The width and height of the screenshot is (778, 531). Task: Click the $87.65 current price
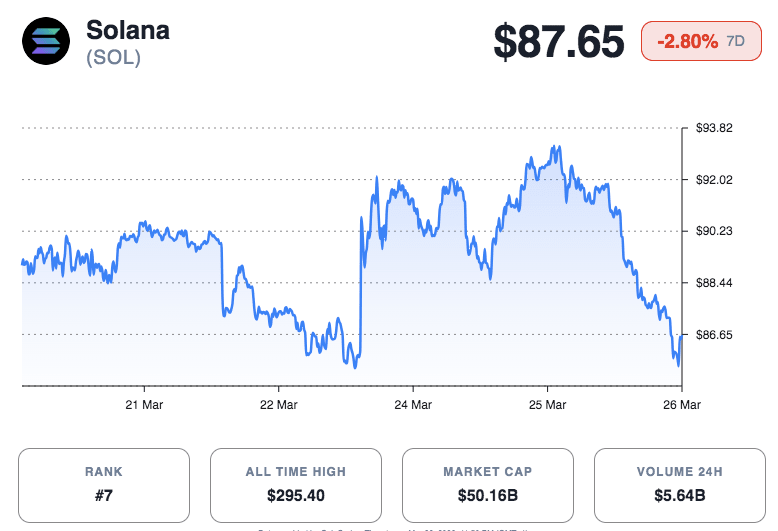pos(557,42)
